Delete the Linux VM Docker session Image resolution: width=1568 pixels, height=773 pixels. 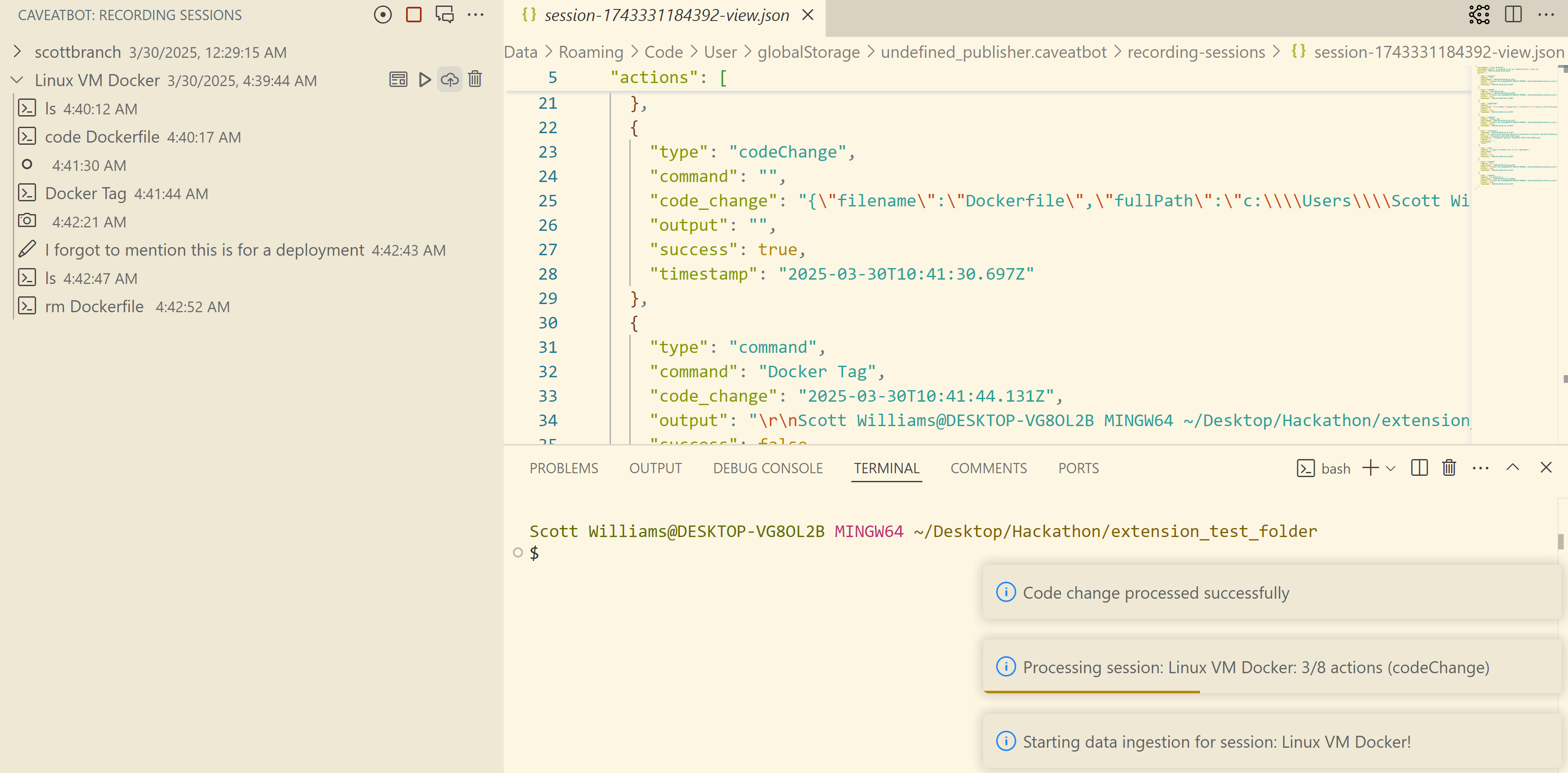(475, 80)
